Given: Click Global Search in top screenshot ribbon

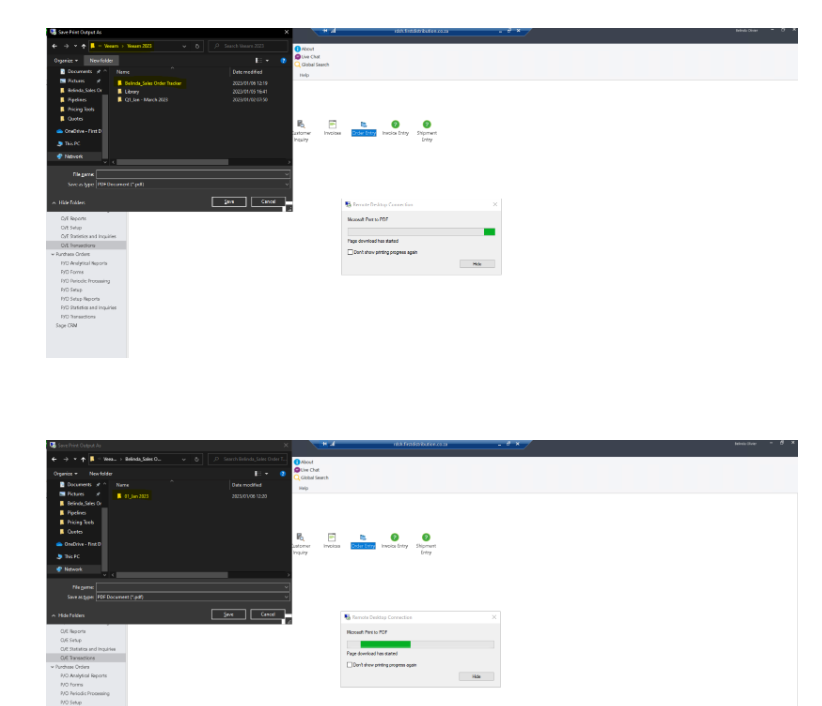Looking at the screenshot, I should pyautogui.click(x=312, y=64).
